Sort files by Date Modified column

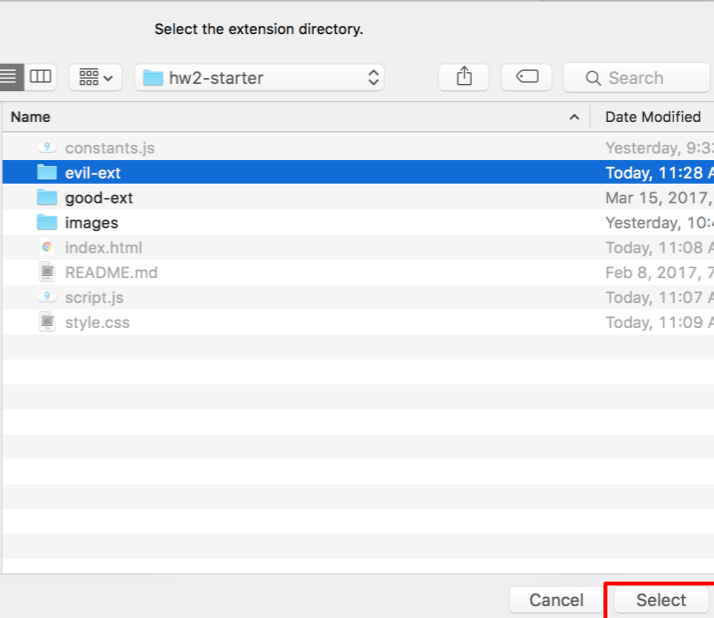pos(653,117)
